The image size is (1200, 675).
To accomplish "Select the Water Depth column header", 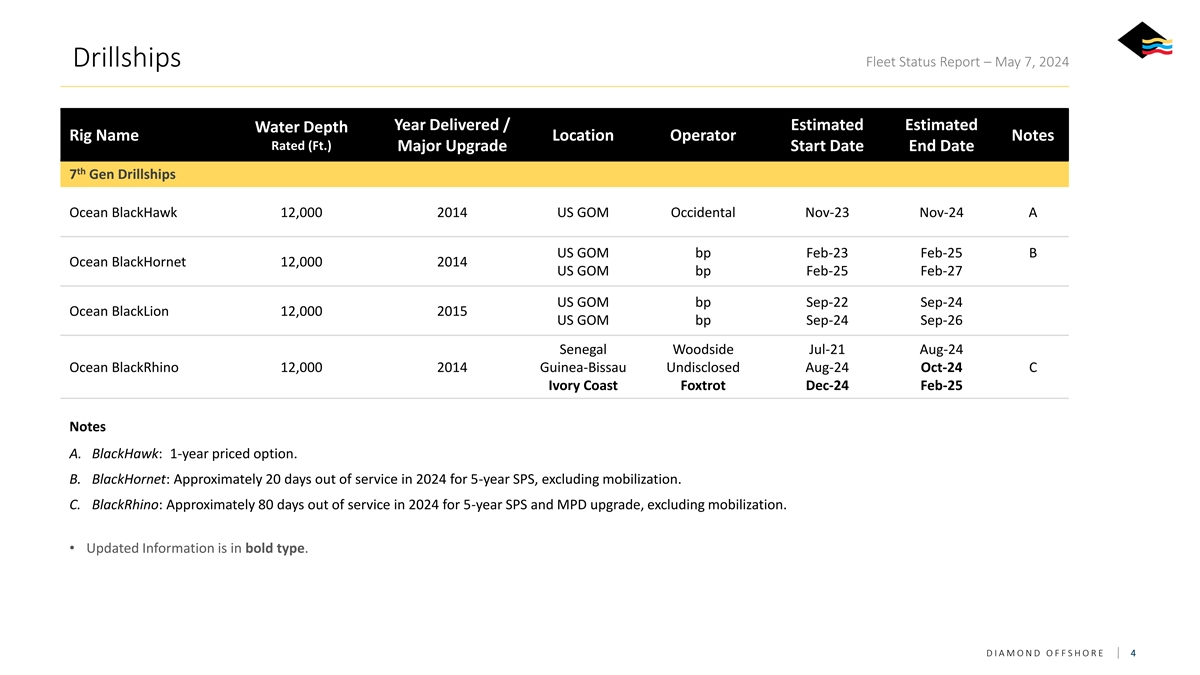I will click(x=301, y=135).
